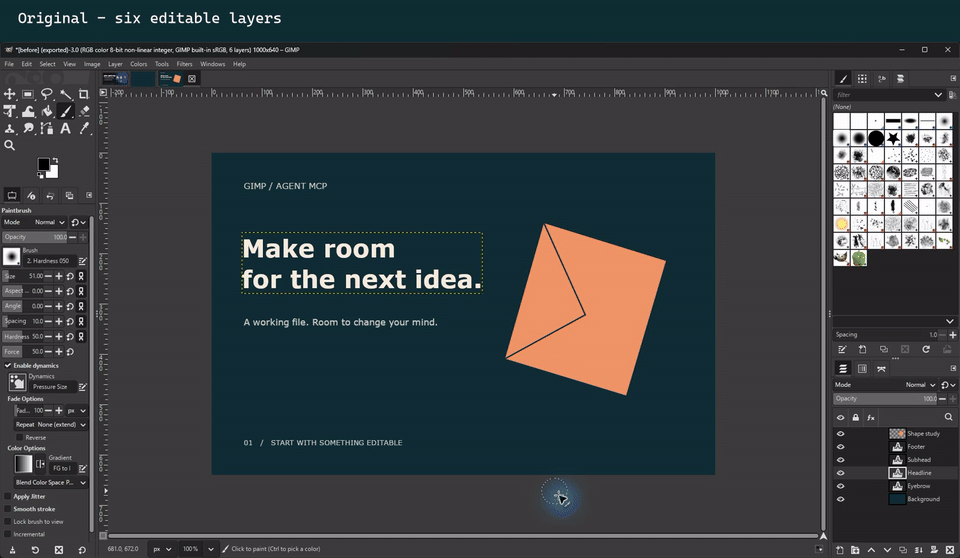Image resolution: width=960 pixels, height=558 pixels.
Task: Select the black star brush thumbnail
Action: point(893,138)
